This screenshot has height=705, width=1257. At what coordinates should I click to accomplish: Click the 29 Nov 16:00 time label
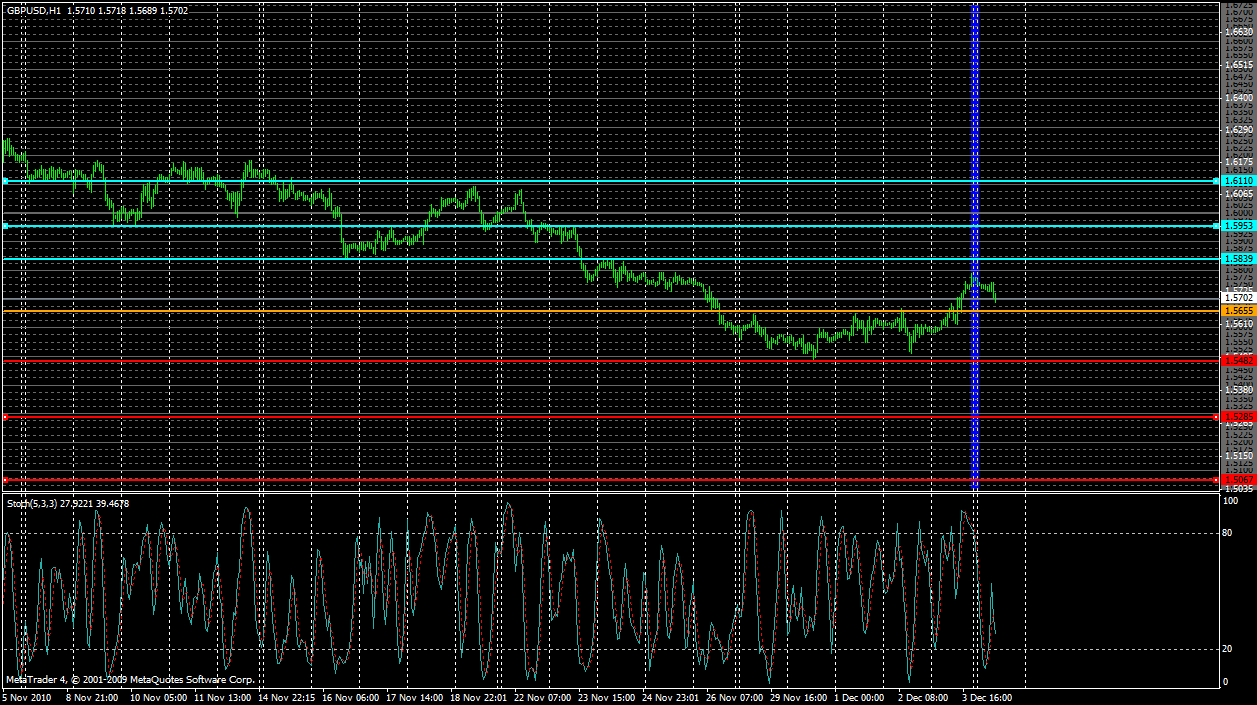click(798, 696)
